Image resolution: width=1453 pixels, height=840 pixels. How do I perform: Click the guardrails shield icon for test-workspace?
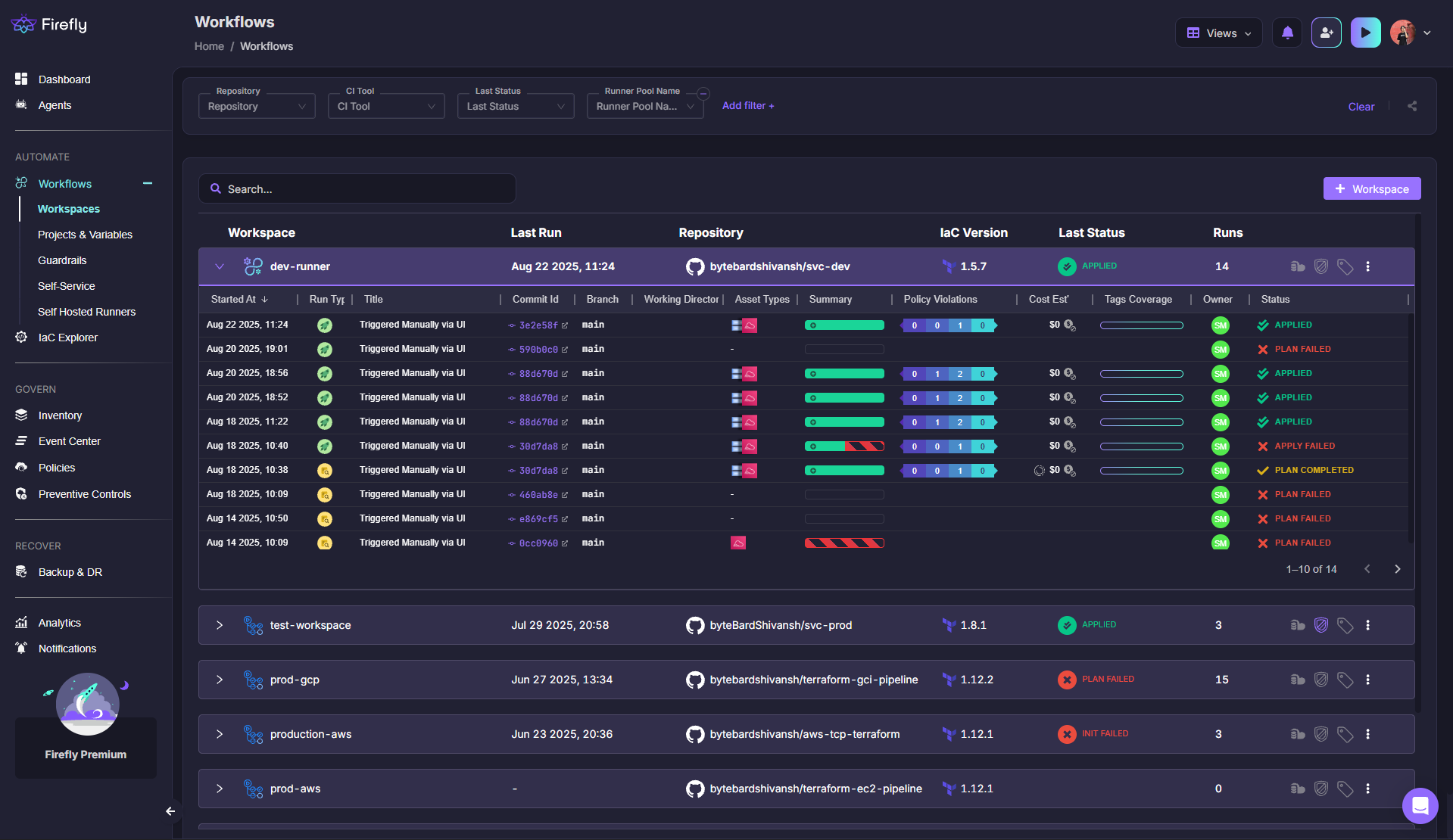click(1321, 625)
